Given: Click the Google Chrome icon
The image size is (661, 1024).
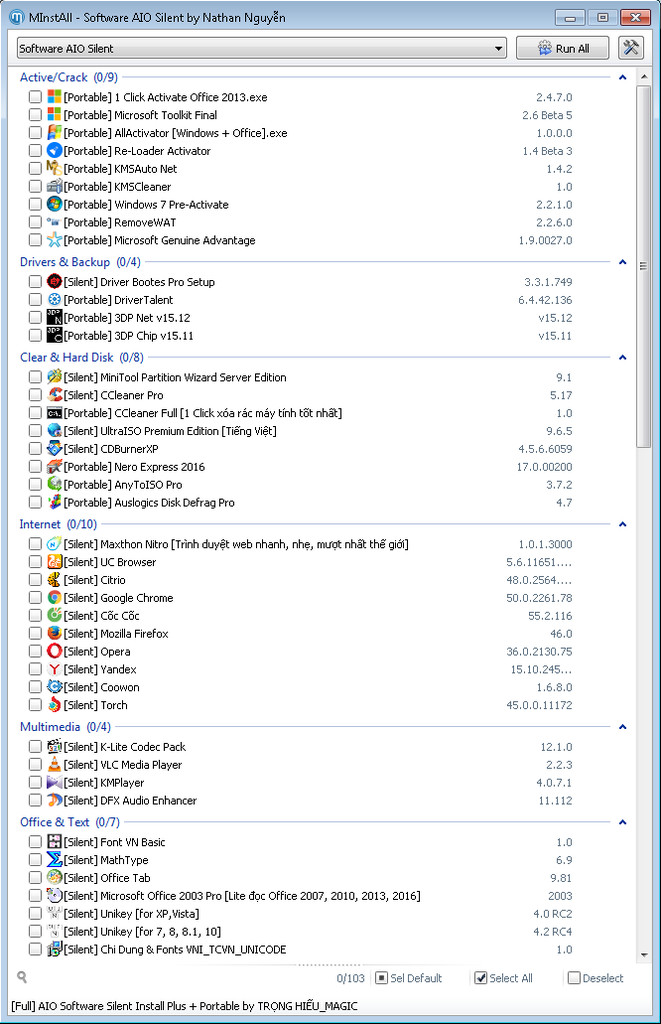Looking at the screenshot, I should coord(54,598).
